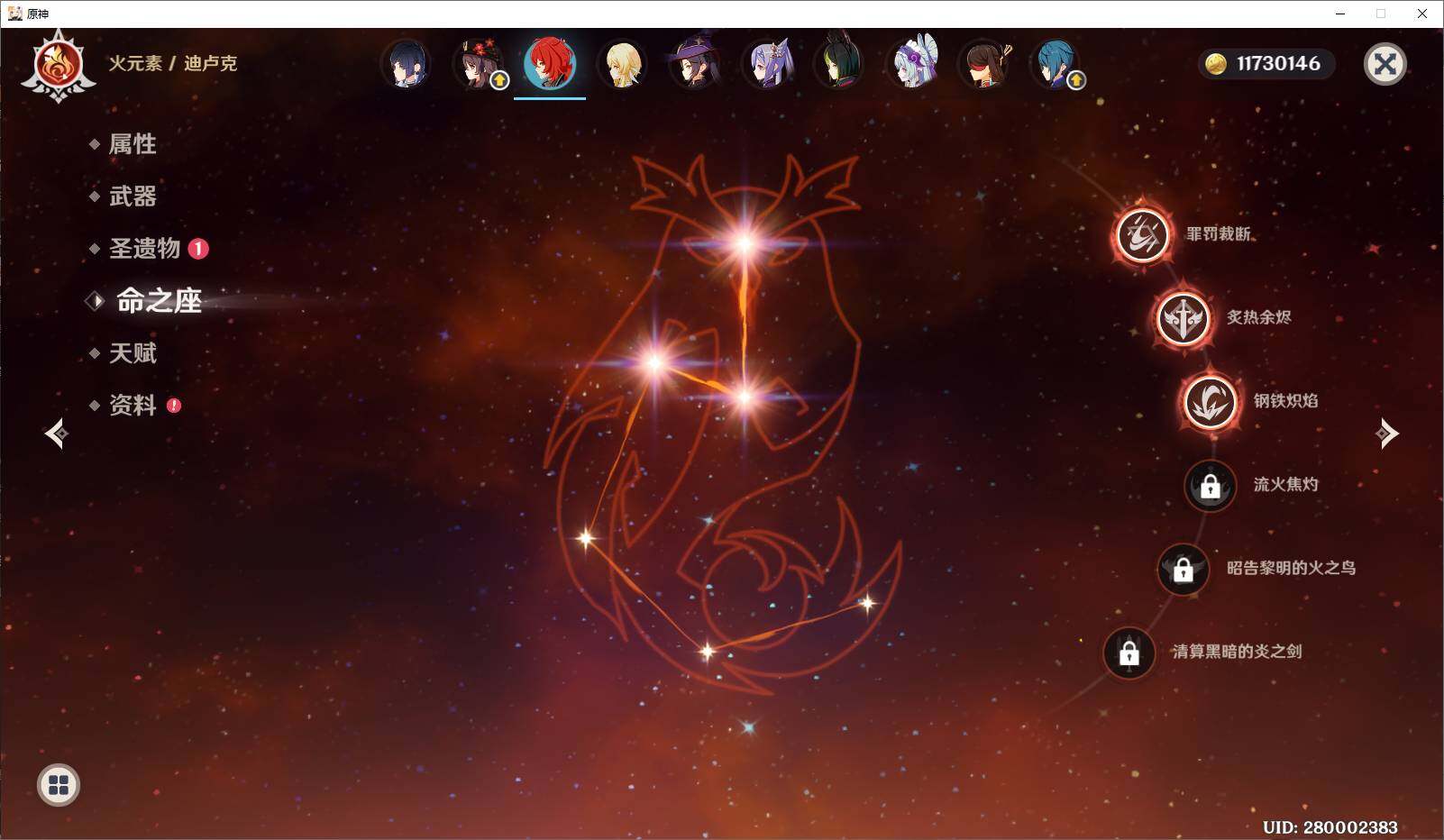This screenshot has height=840, width=1444.
Task: Select the first dark-haired character portrait
Action: (406, 64)
